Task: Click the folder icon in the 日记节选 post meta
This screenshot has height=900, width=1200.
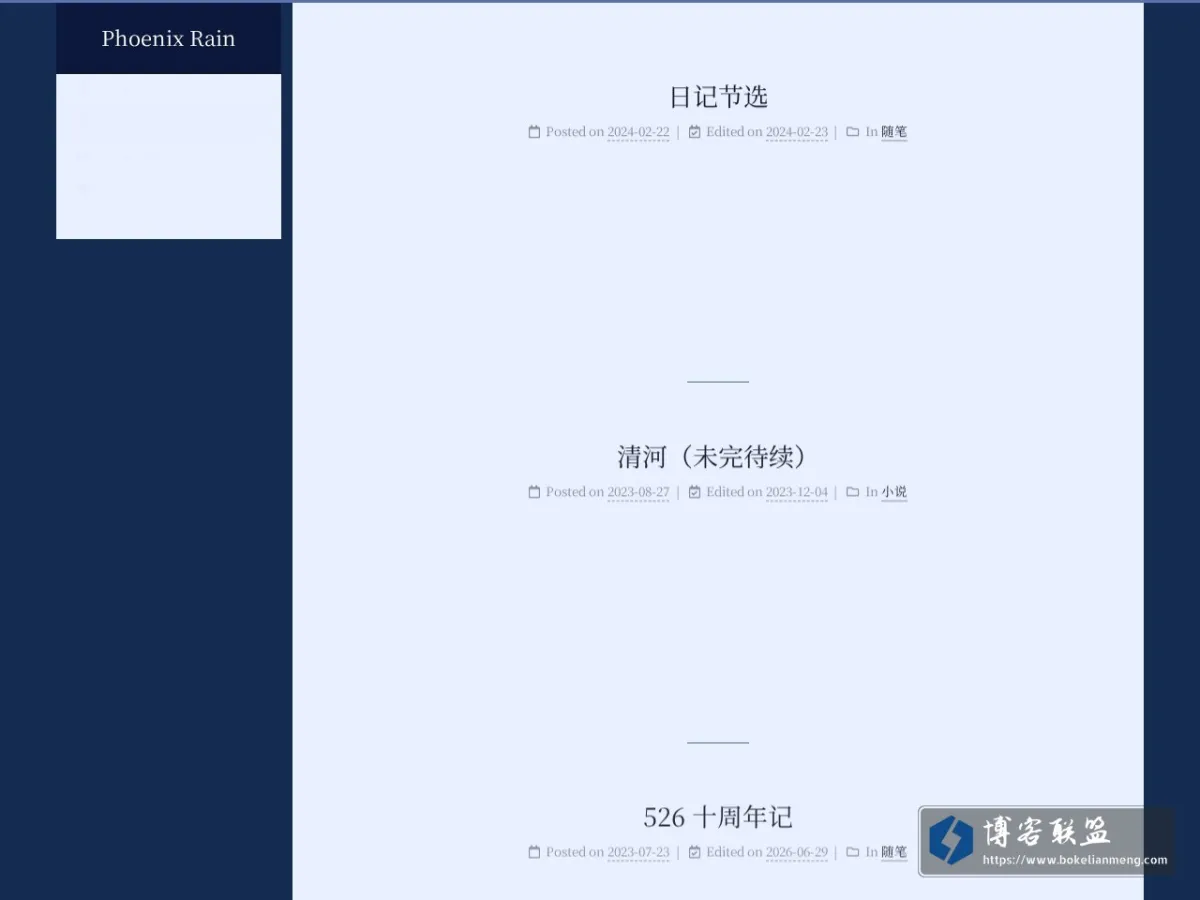Action: point(853,131)
